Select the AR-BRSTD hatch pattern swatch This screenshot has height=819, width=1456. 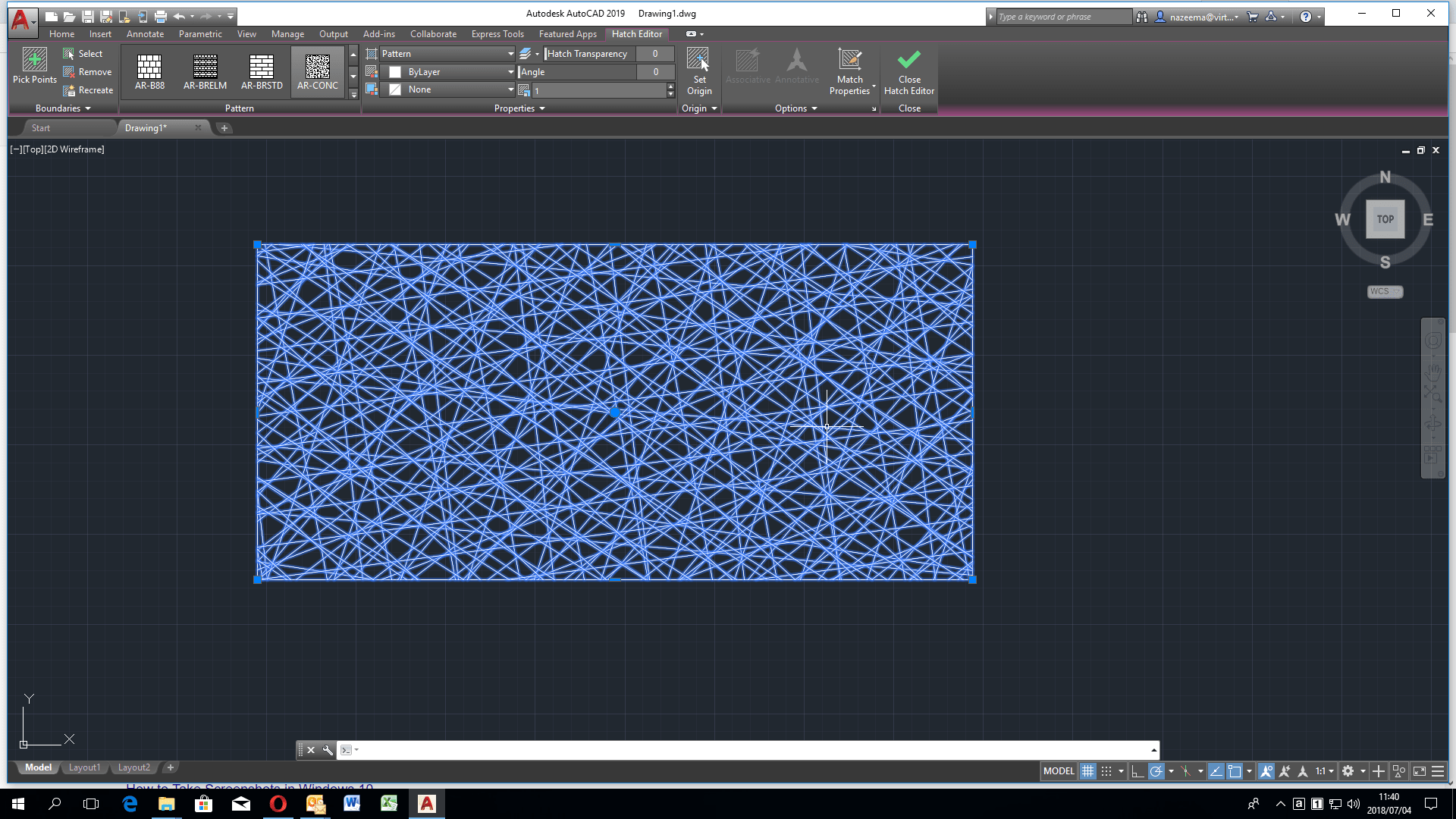[262, 68]
